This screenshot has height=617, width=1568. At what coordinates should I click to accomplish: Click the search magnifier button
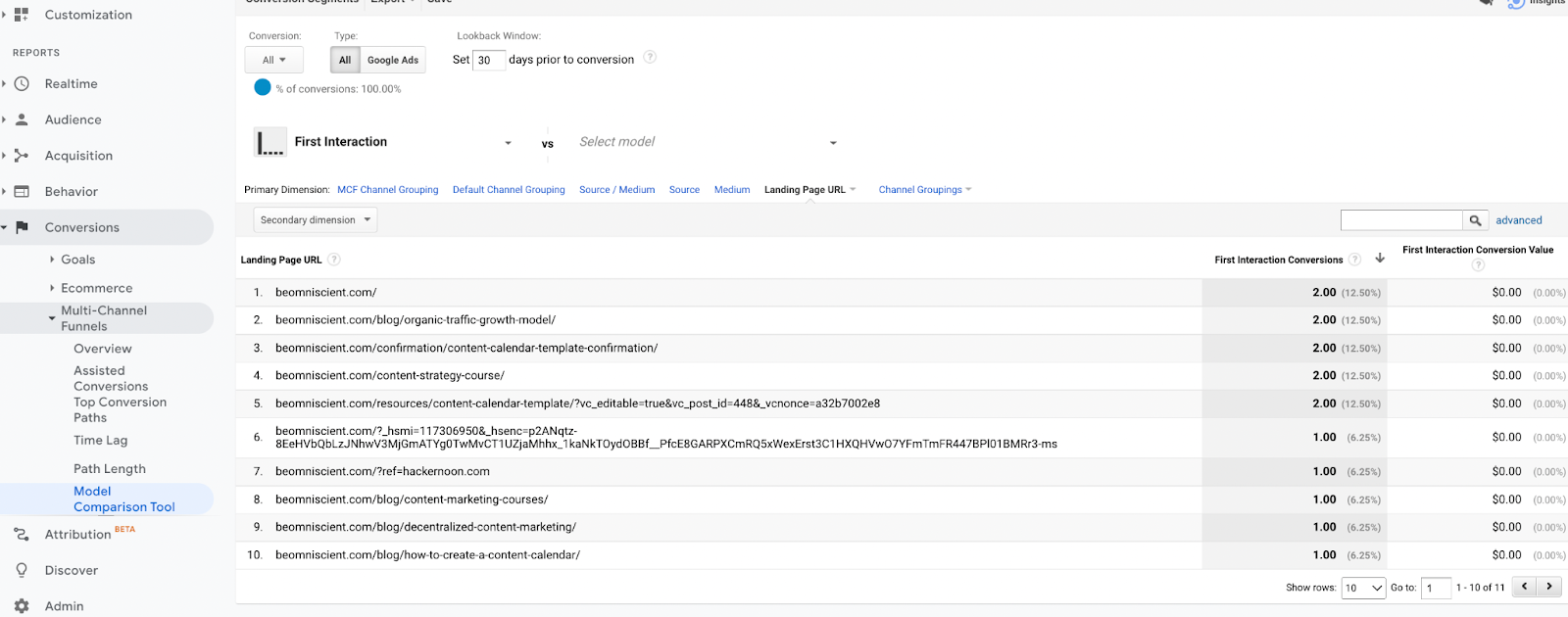1475,220
